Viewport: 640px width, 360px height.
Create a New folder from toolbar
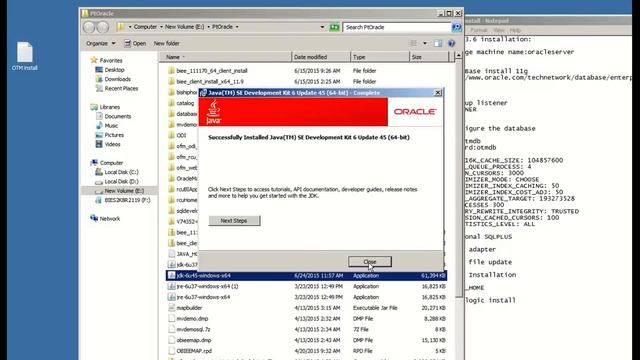click(x=167, y=43)
